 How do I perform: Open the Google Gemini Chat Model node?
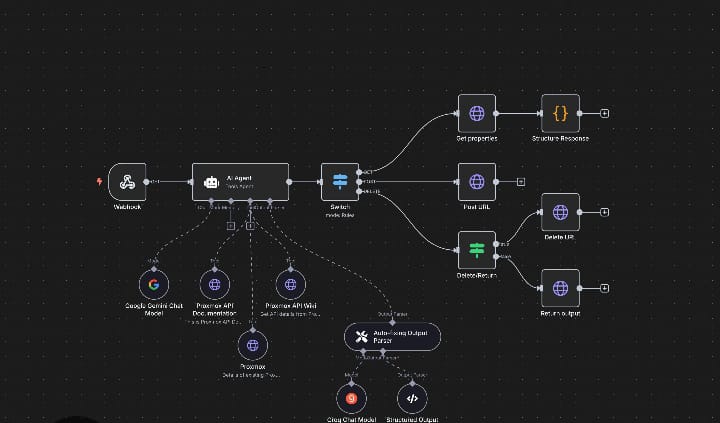tap(154, 285)
